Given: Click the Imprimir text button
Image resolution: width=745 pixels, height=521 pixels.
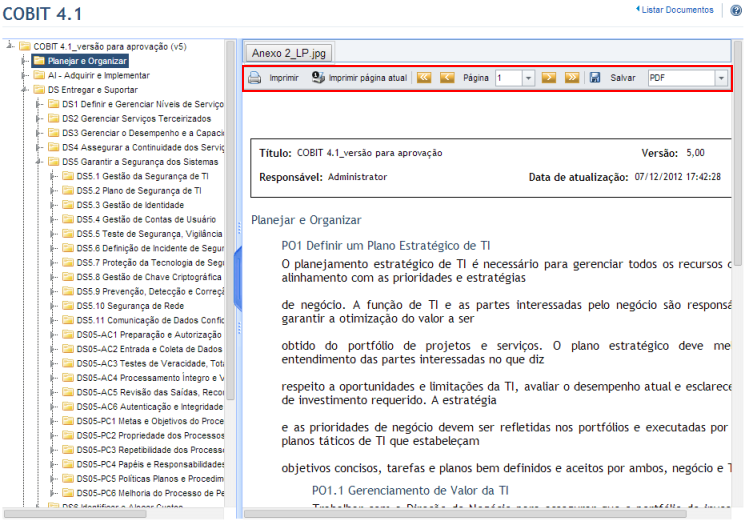Looking at the screenshot, I should pos(284,77).
